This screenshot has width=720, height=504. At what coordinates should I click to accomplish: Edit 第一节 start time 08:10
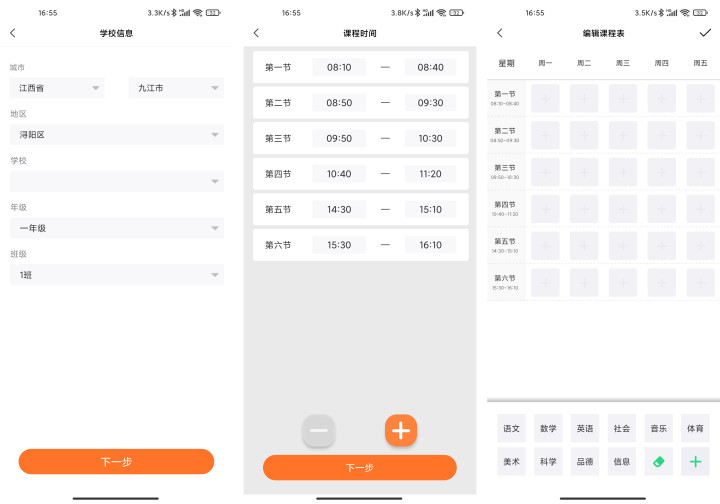[x=339, y=67]
